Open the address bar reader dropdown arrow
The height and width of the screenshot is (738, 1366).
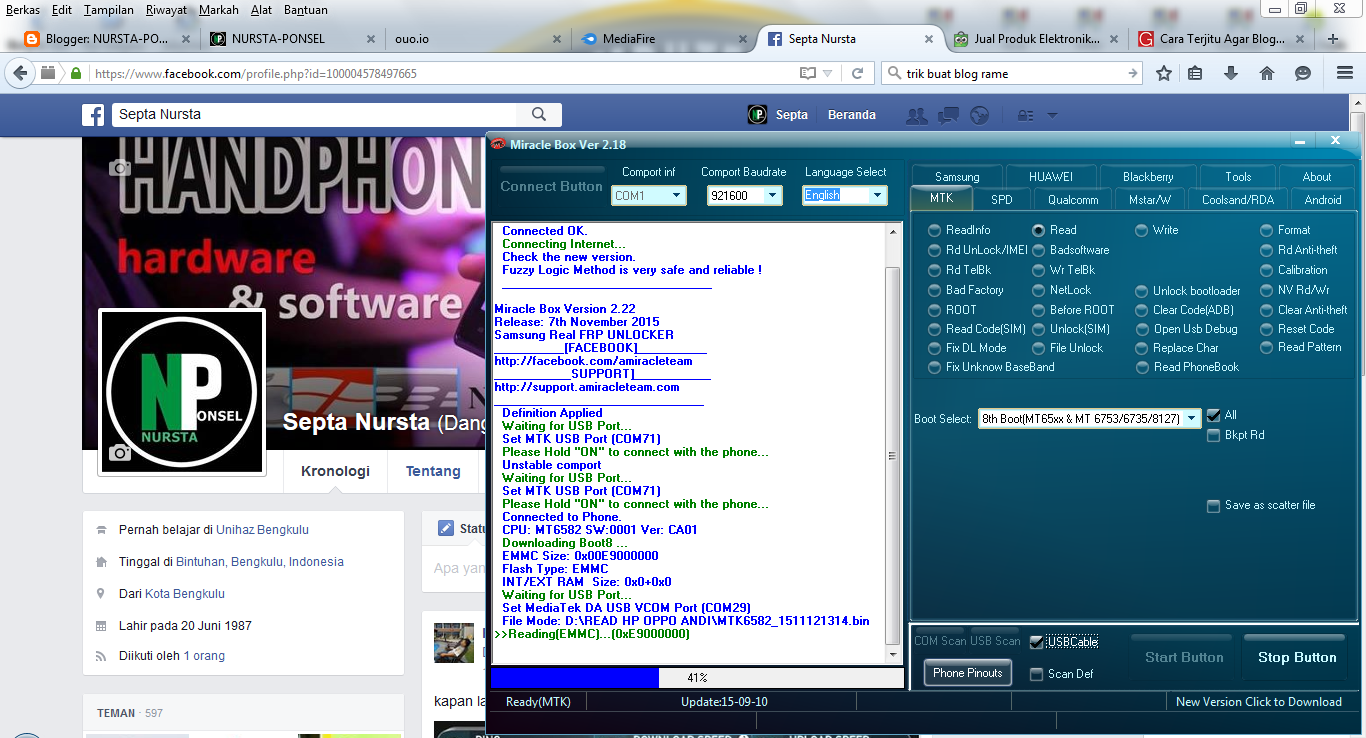pos(828,74)
